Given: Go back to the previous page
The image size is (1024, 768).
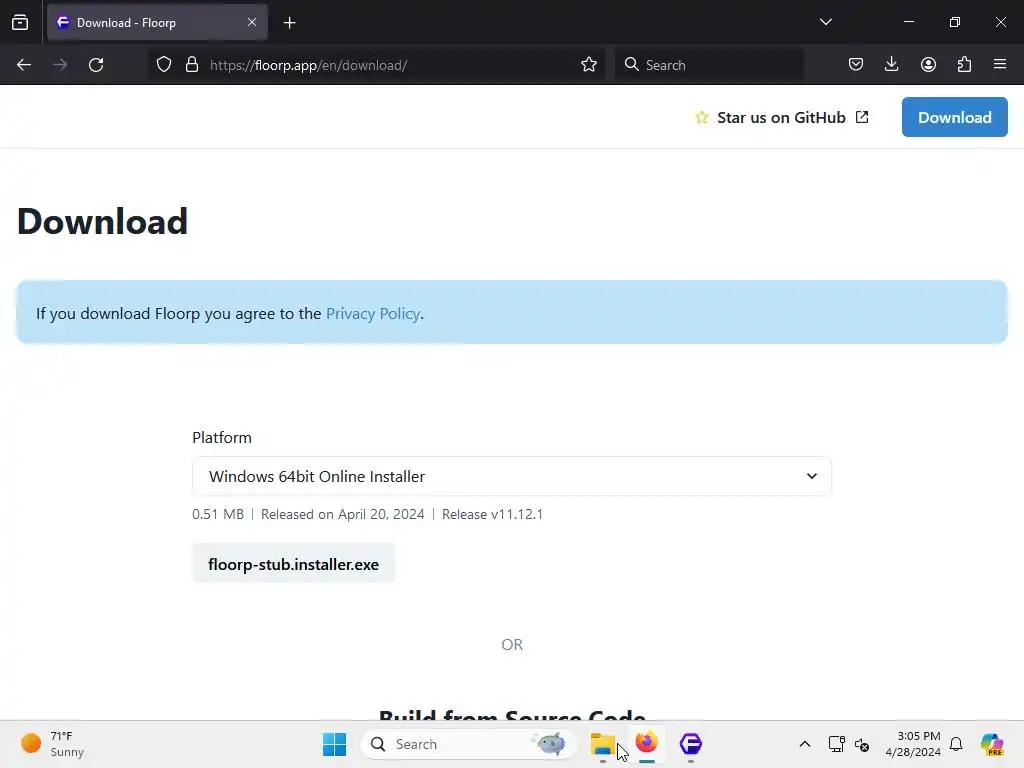Looking at the screenshot, I should coord(24,65).
